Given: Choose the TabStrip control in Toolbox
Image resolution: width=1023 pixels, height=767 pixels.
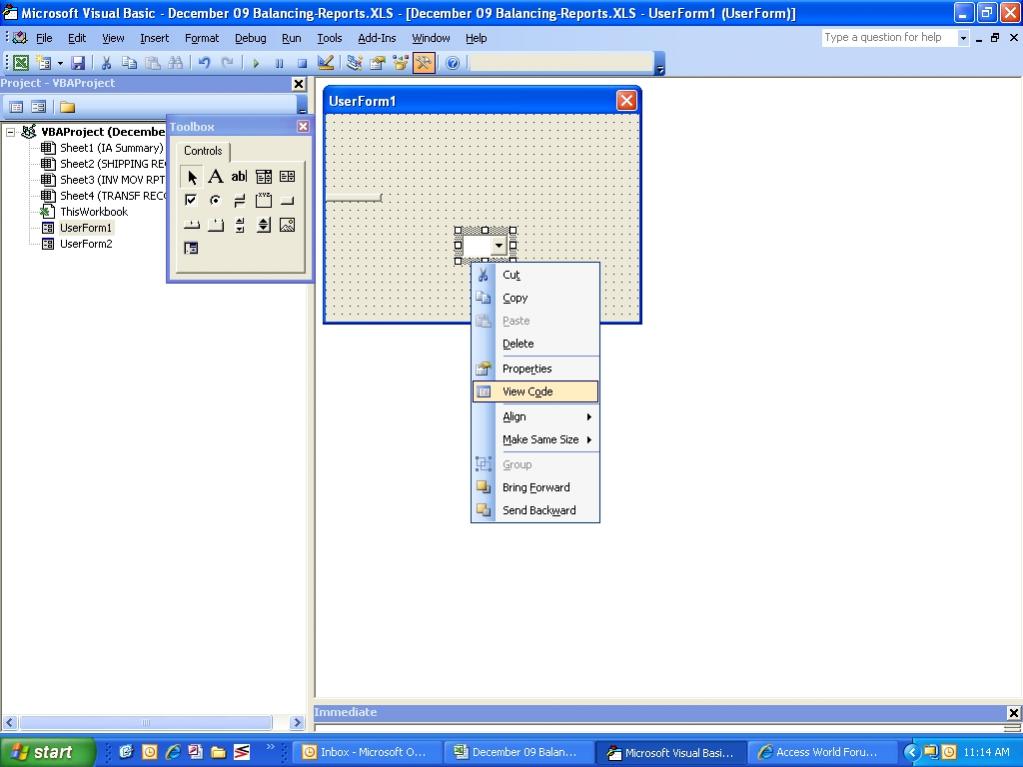Looking at the screenshot, I should tap(191, 225).
